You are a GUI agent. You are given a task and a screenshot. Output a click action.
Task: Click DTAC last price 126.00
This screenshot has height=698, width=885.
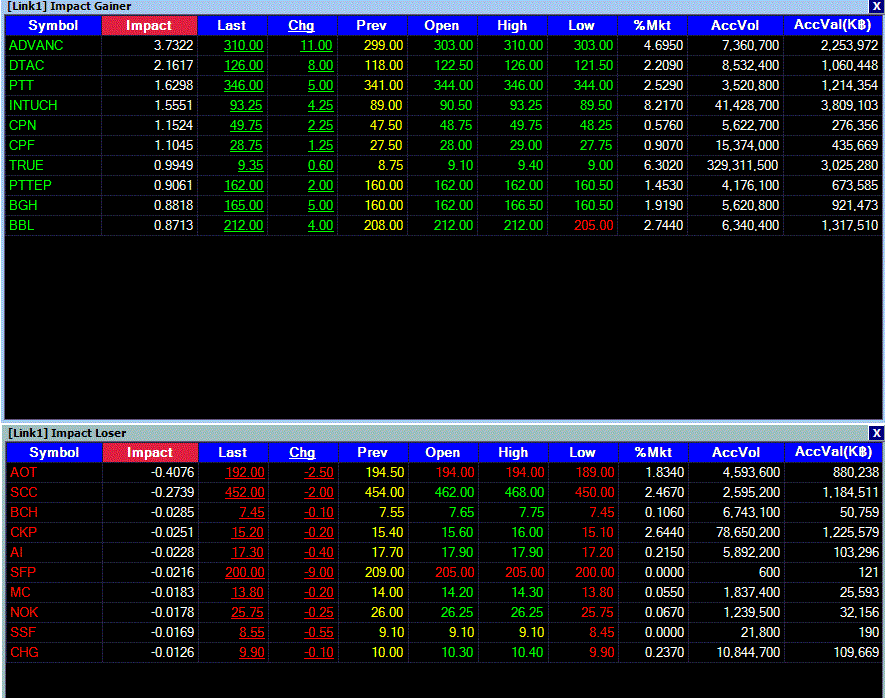pyautogui.click(x=243, y=65)
